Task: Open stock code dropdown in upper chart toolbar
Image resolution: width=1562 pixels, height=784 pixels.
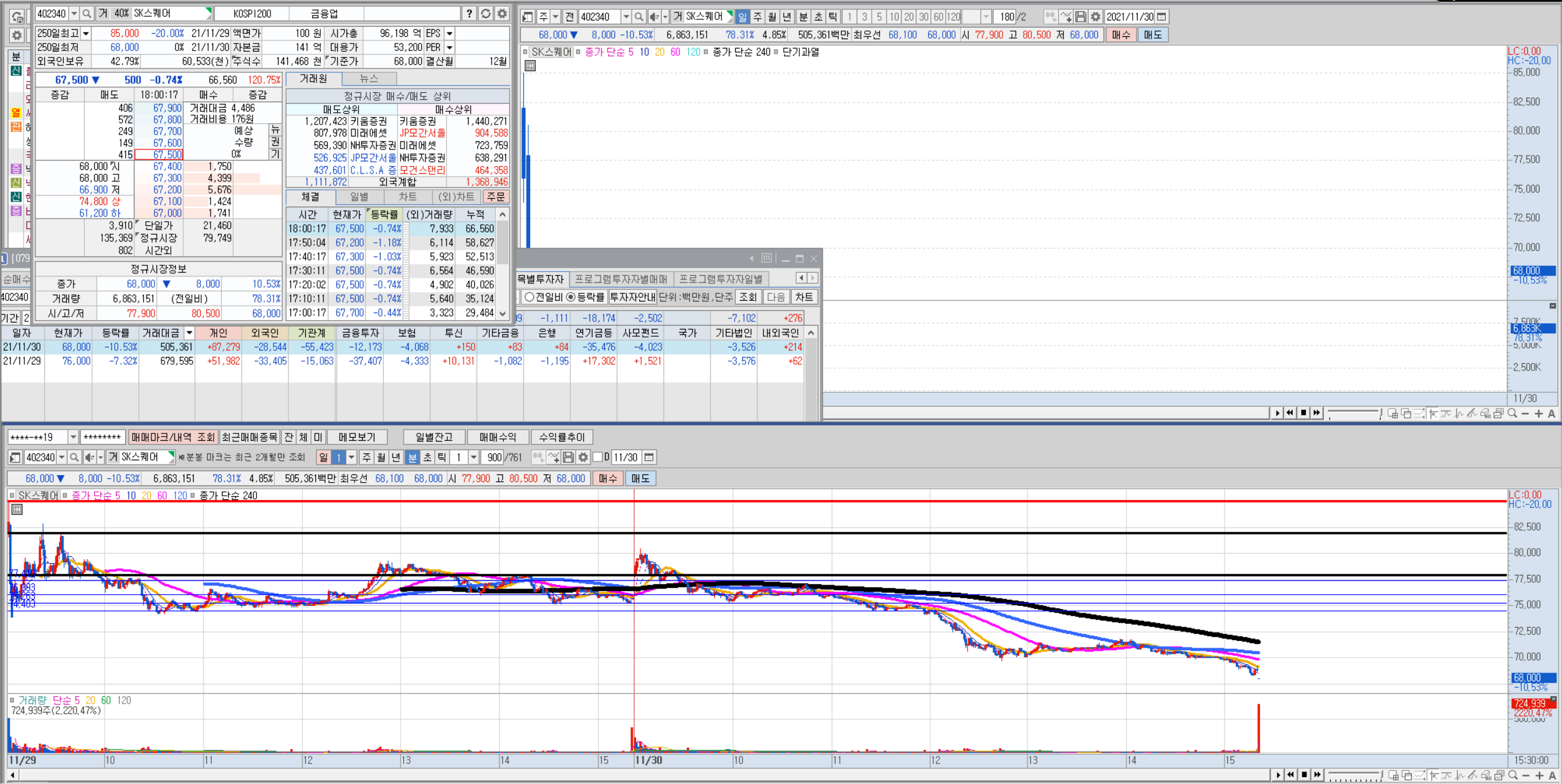Action: pyautogui.click(x=626, y=17)
